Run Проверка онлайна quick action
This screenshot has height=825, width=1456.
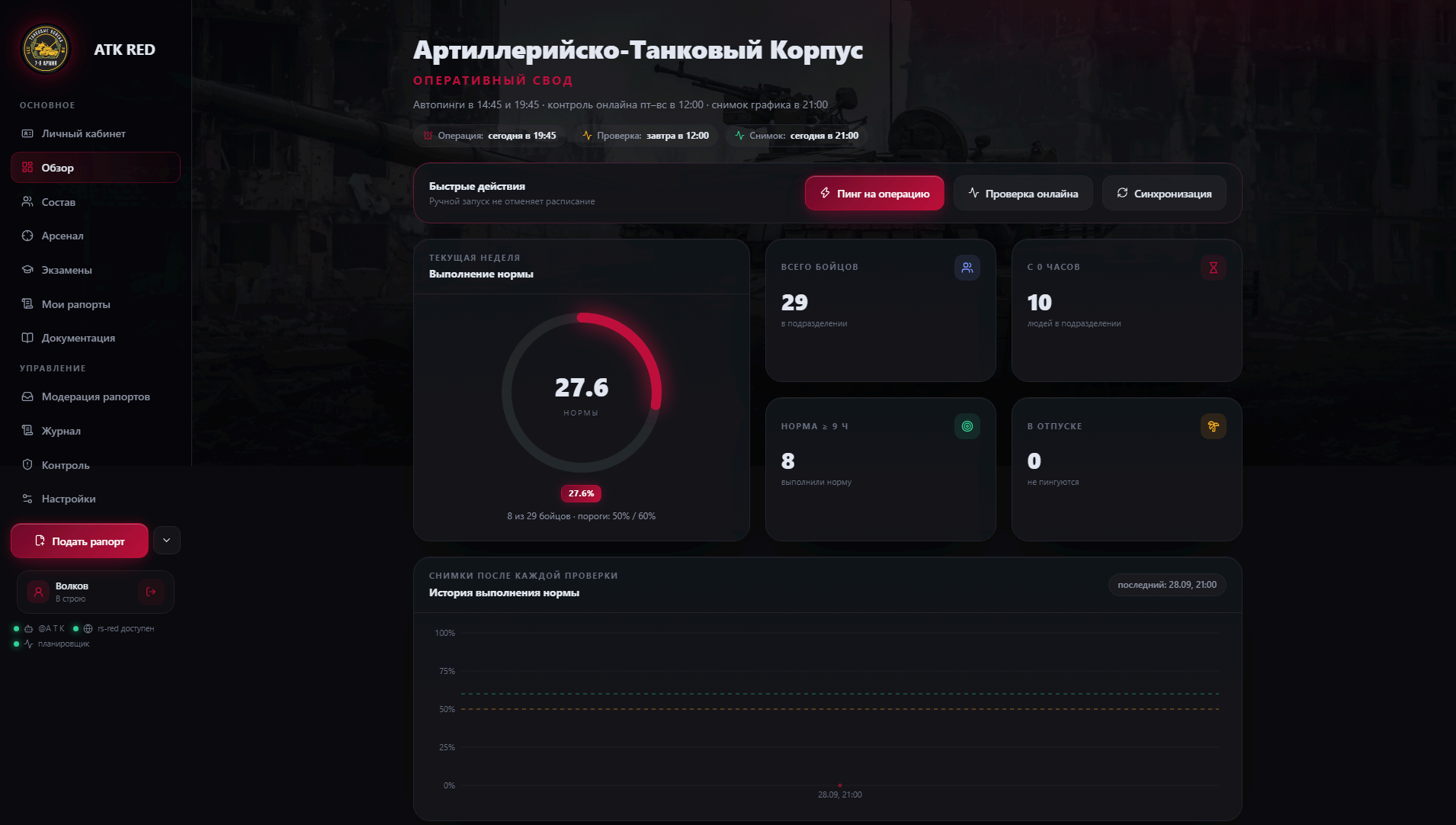[1023, 193]
